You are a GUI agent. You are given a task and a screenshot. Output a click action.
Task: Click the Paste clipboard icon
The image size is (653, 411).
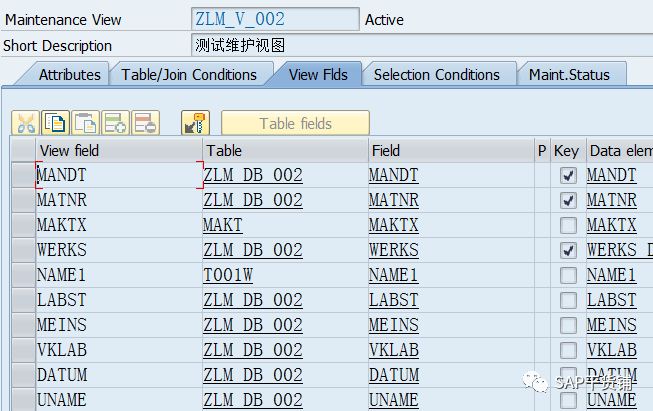pos(86,124)
